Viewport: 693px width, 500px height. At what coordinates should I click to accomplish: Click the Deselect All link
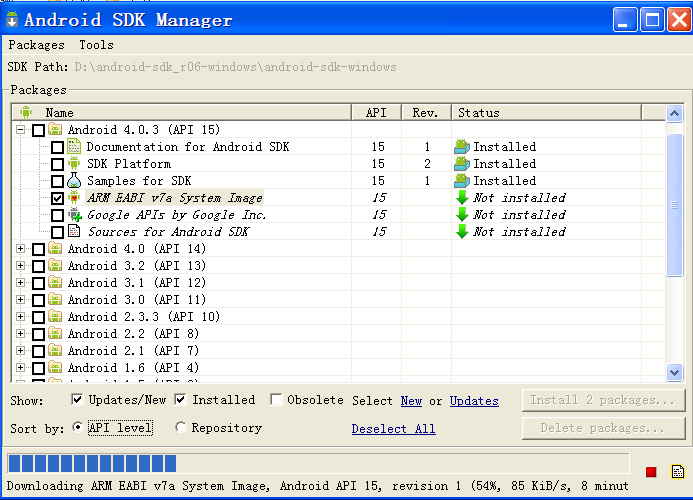coord(393,429)
